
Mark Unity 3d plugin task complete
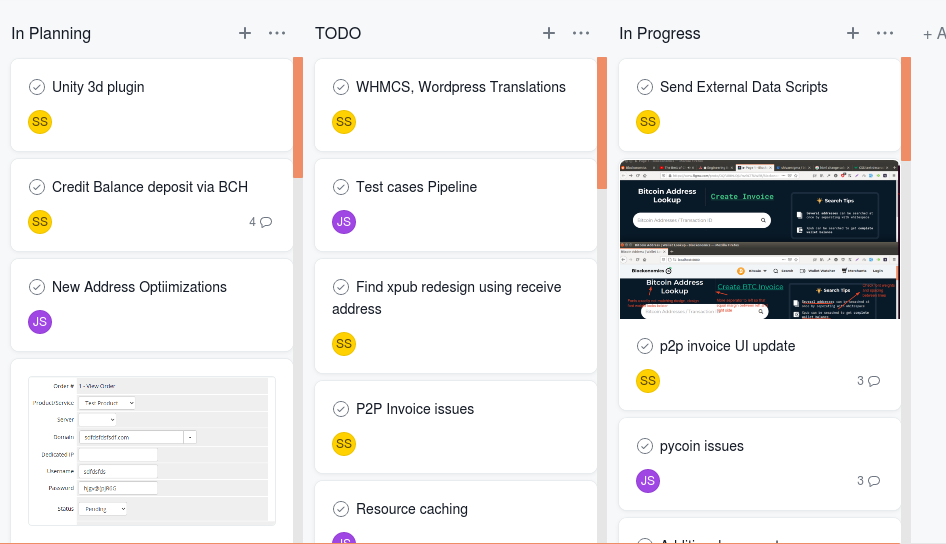pos(37,87)
